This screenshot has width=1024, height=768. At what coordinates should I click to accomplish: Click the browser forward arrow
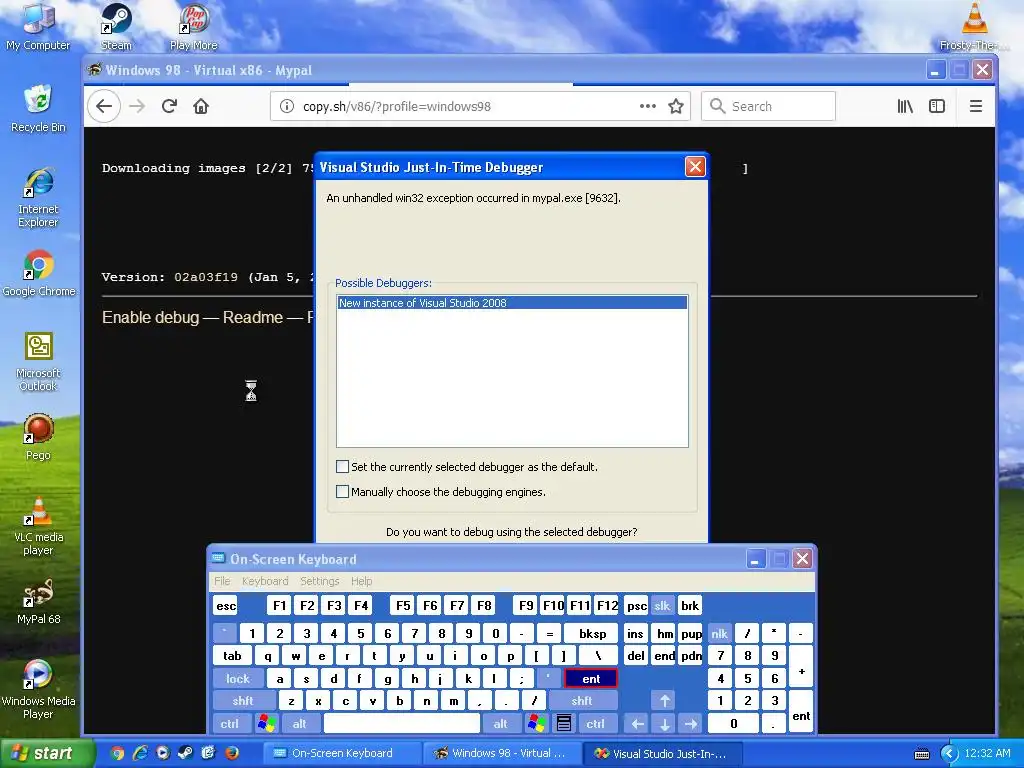[x=137, y=106]
